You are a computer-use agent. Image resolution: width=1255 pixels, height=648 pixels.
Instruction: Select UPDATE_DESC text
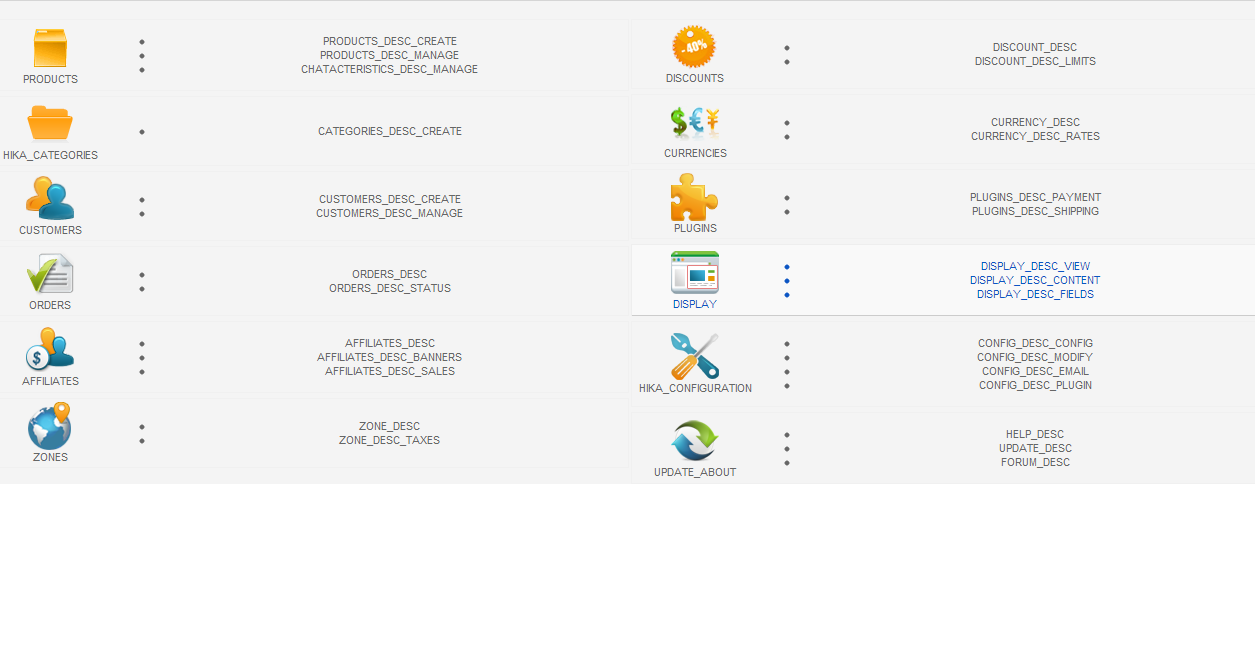click(x=1035, y=448)
